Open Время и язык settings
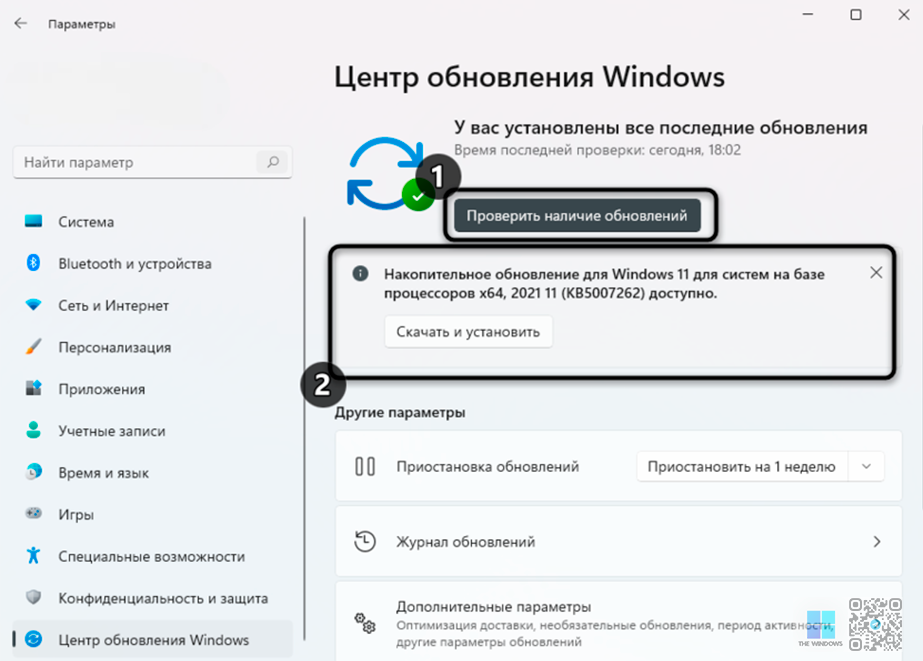The height and width of the screenshot is (661, 923). click(x=152, y=473)
